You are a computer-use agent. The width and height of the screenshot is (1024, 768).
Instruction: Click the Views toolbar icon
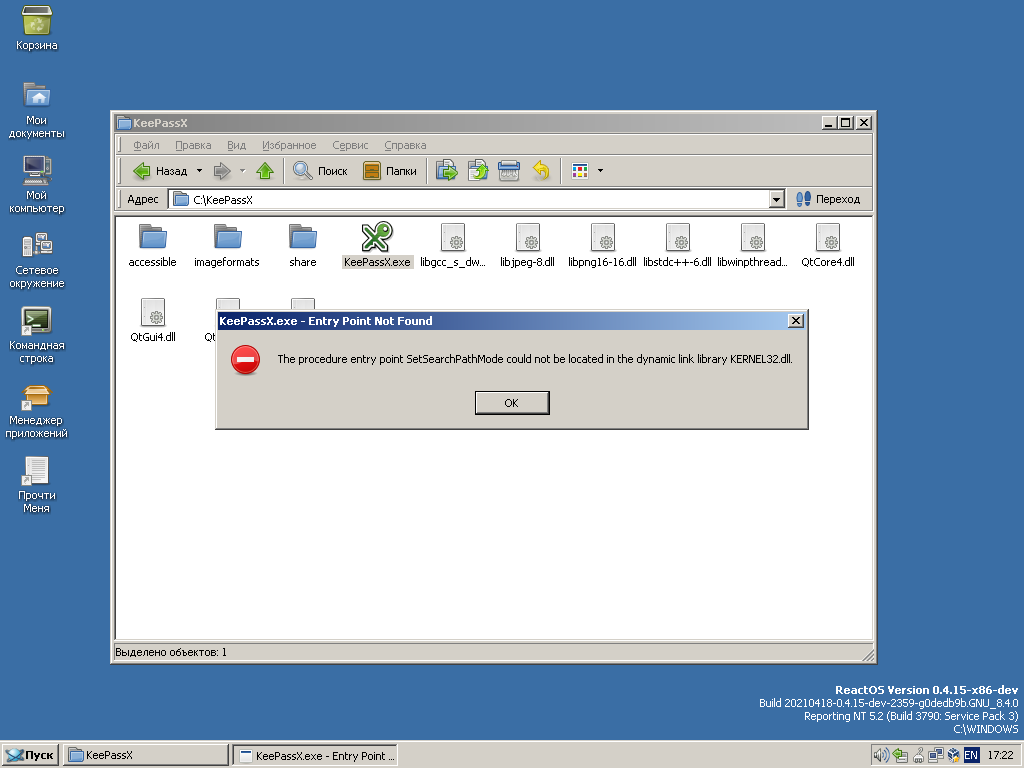tap(580, 171)
